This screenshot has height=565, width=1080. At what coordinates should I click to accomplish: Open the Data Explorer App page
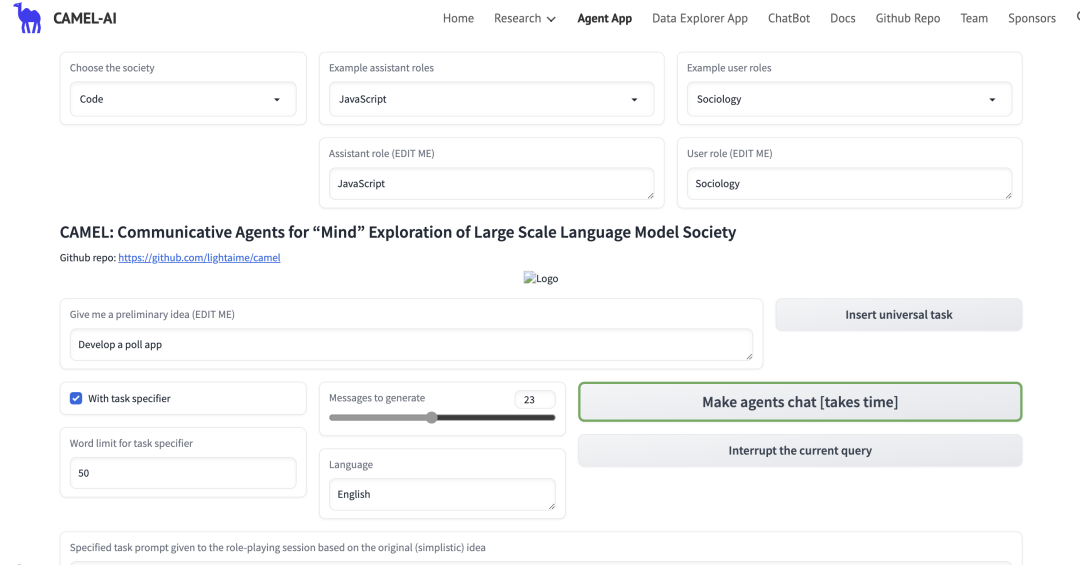pos(700,19)
